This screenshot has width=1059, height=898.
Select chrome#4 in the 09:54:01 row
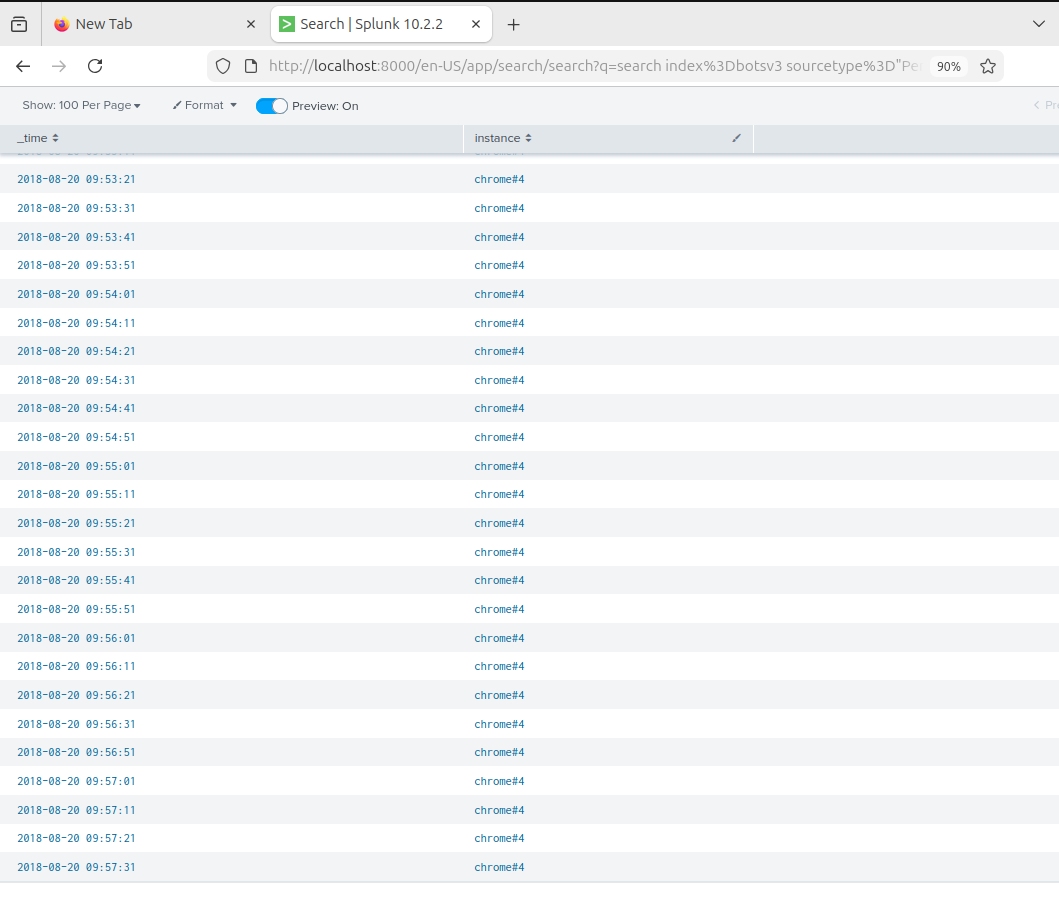coord(499,294)
